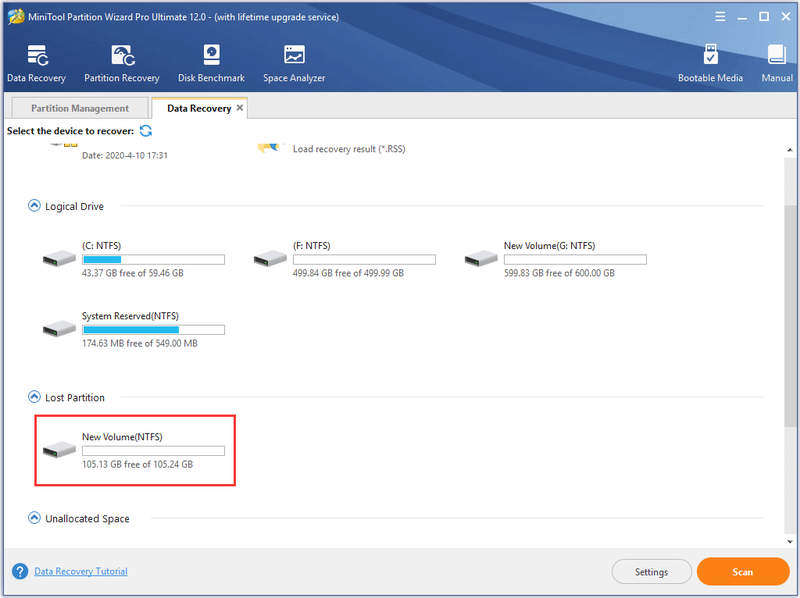Click the '499.84 GB free of 499.99 GB' text
Screen dimensions: 800x598
(348, 273)
